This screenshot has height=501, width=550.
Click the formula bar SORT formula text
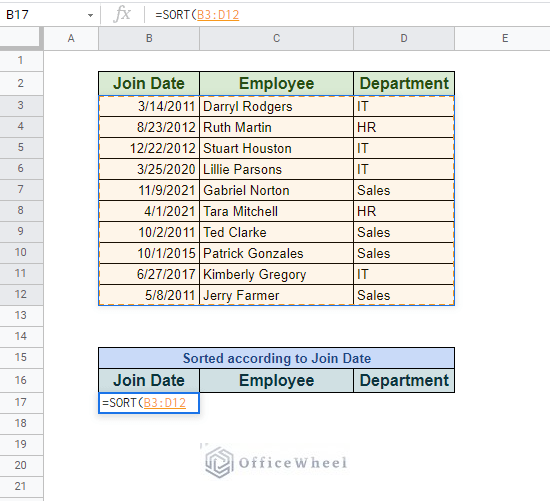tap(197, 15)
